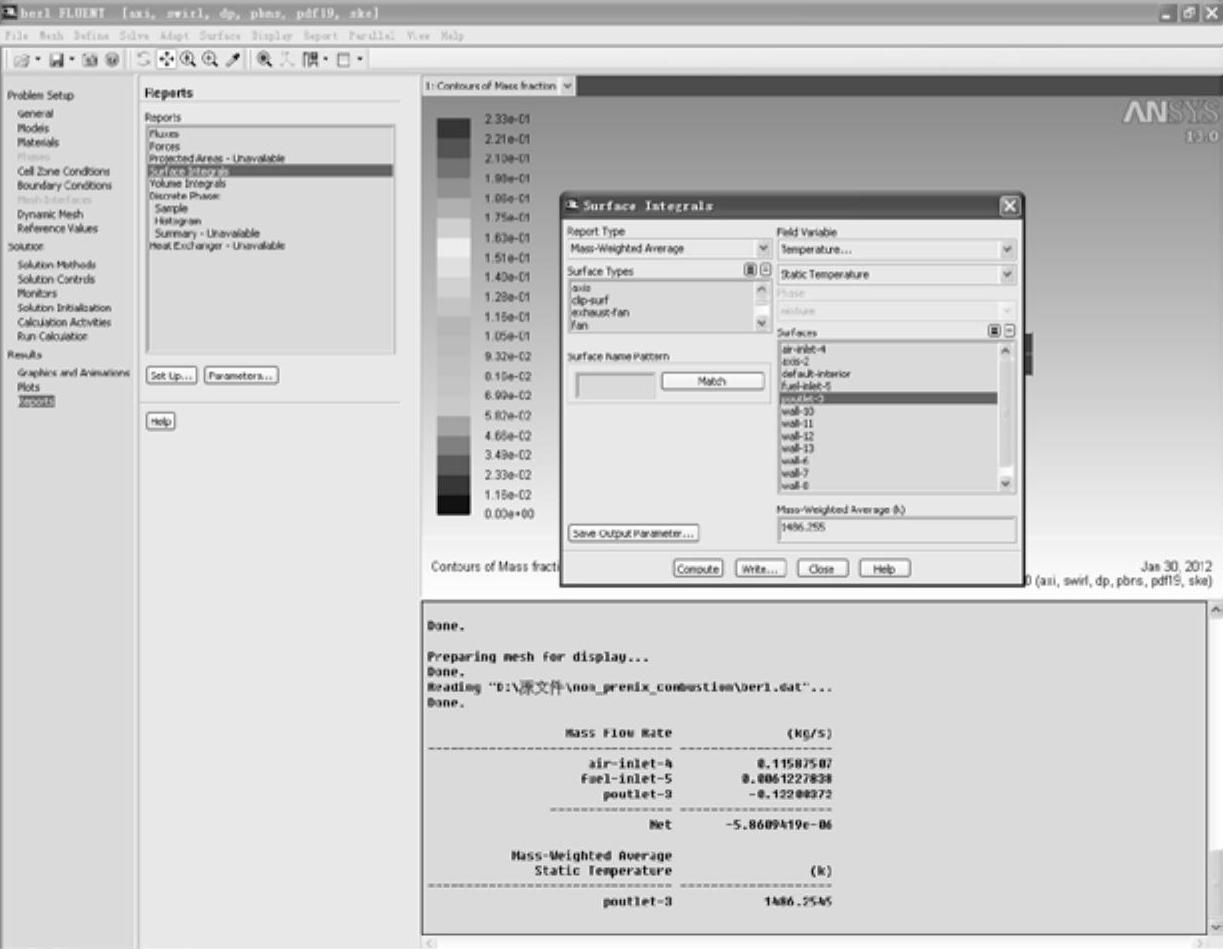
Task: Open the File menu
Action: pos(16,35)
